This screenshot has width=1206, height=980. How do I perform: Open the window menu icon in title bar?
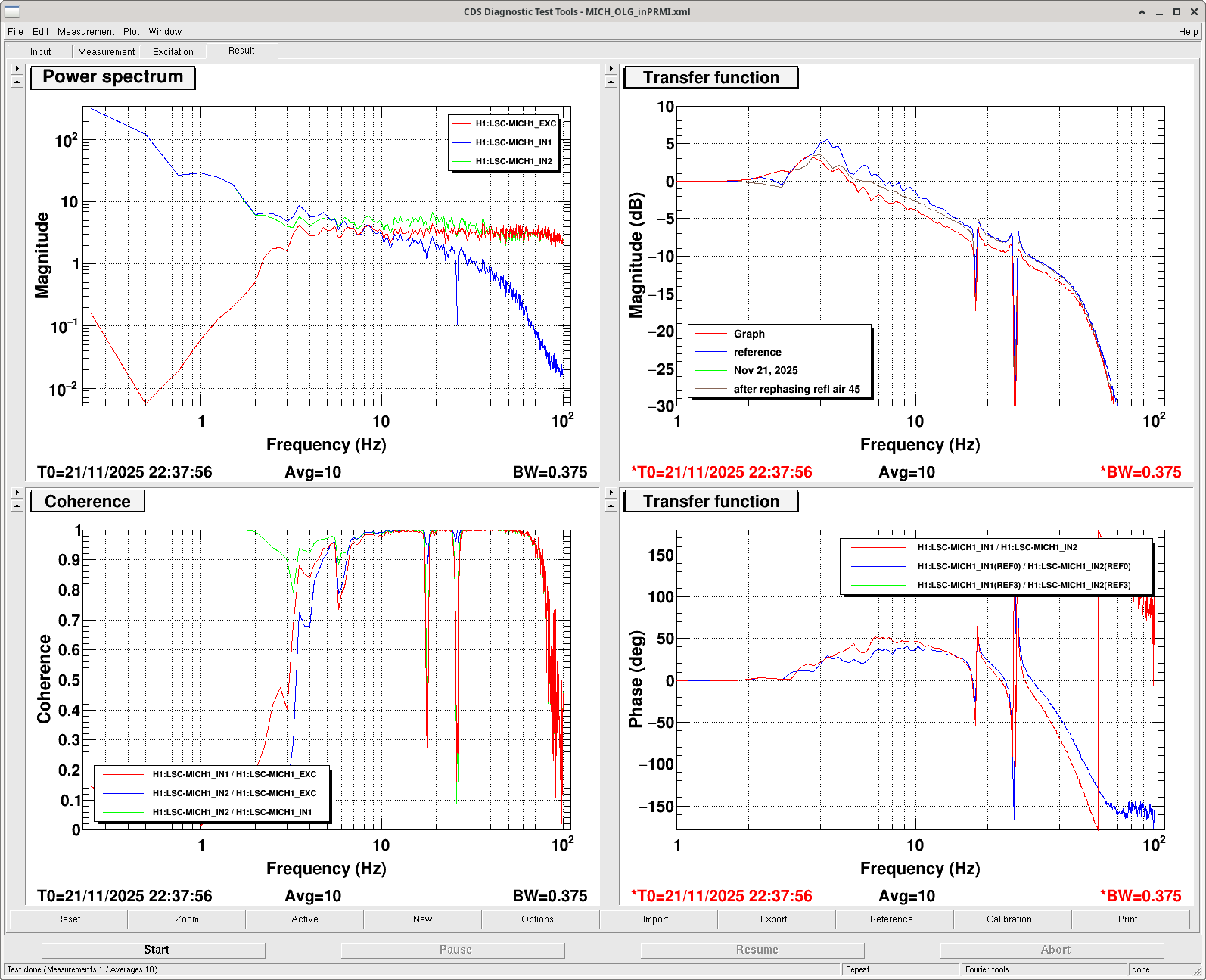(12, 11)
